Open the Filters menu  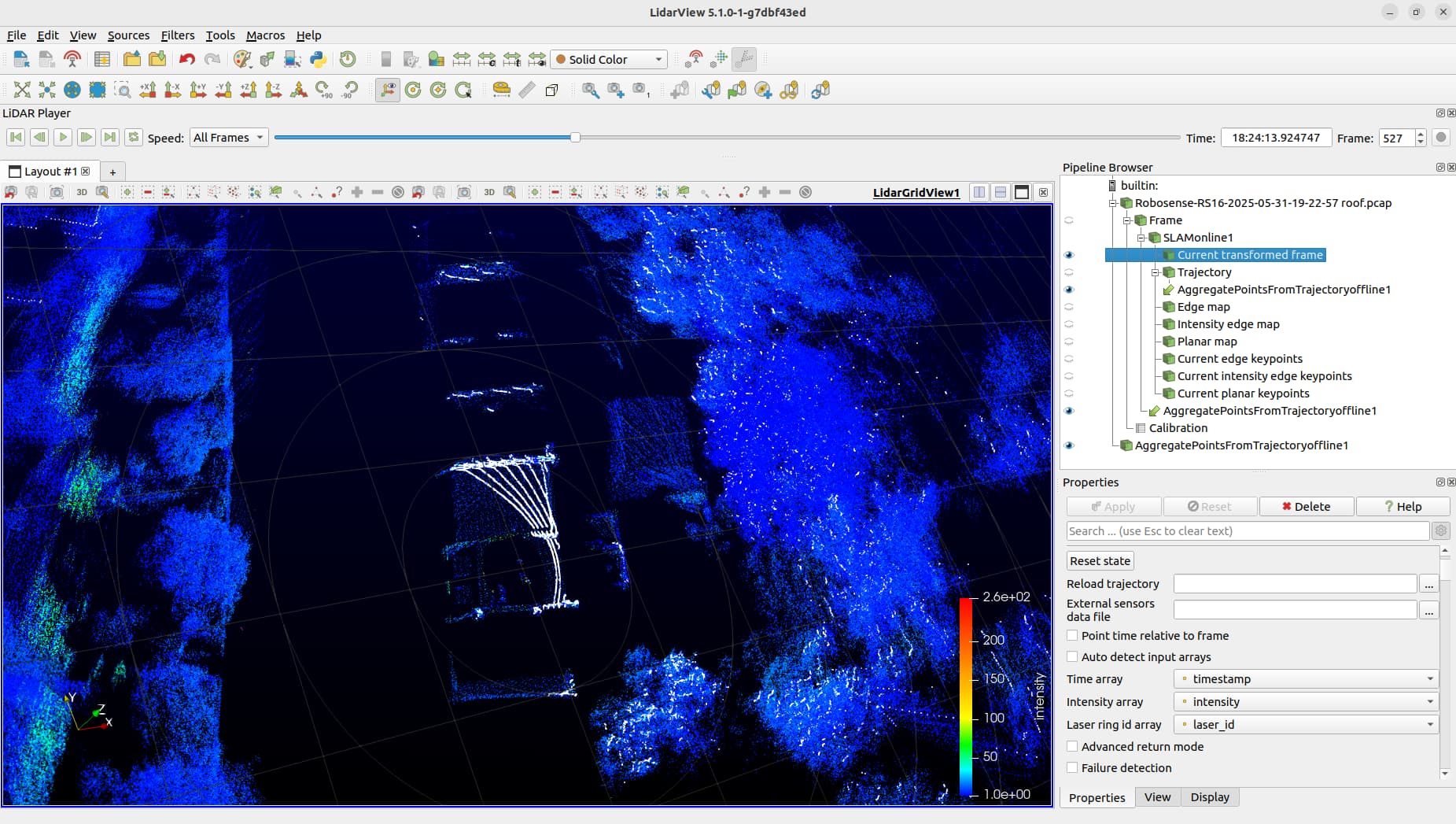tap(178, 35)
